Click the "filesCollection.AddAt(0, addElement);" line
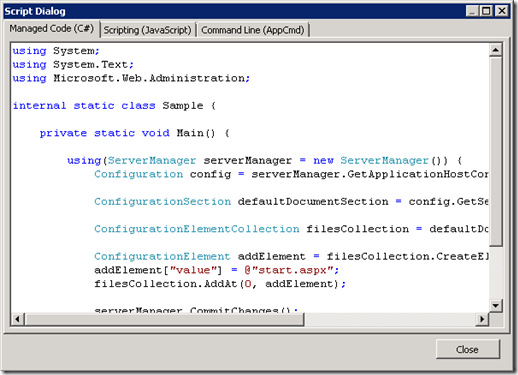 (220, 284)
